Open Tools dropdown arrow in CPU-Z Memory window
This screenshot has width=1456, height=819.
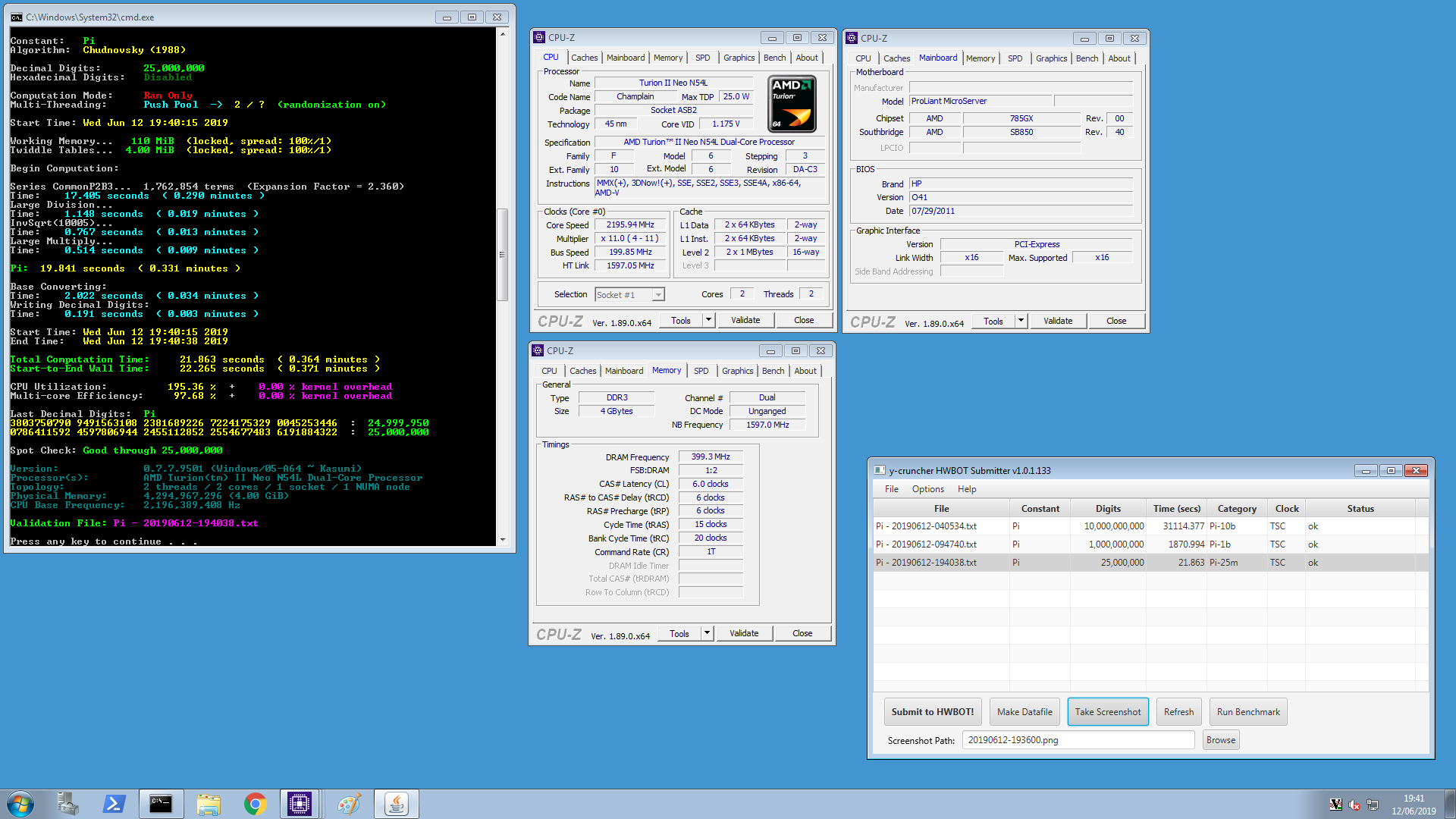707,633
